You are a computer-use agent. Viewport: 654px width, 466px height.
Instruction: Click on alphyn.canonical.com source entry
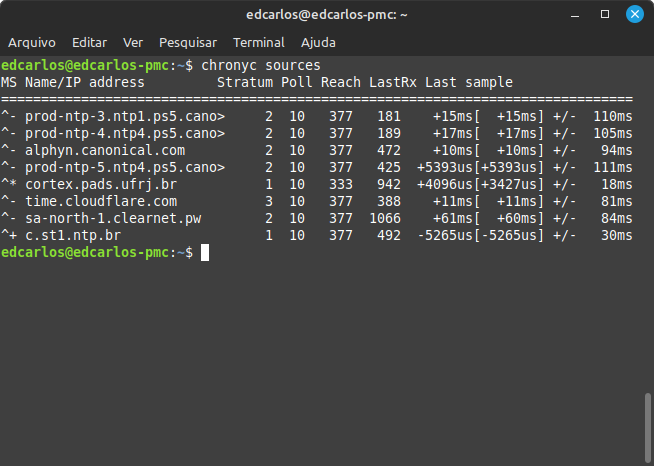tap(105, 150)
